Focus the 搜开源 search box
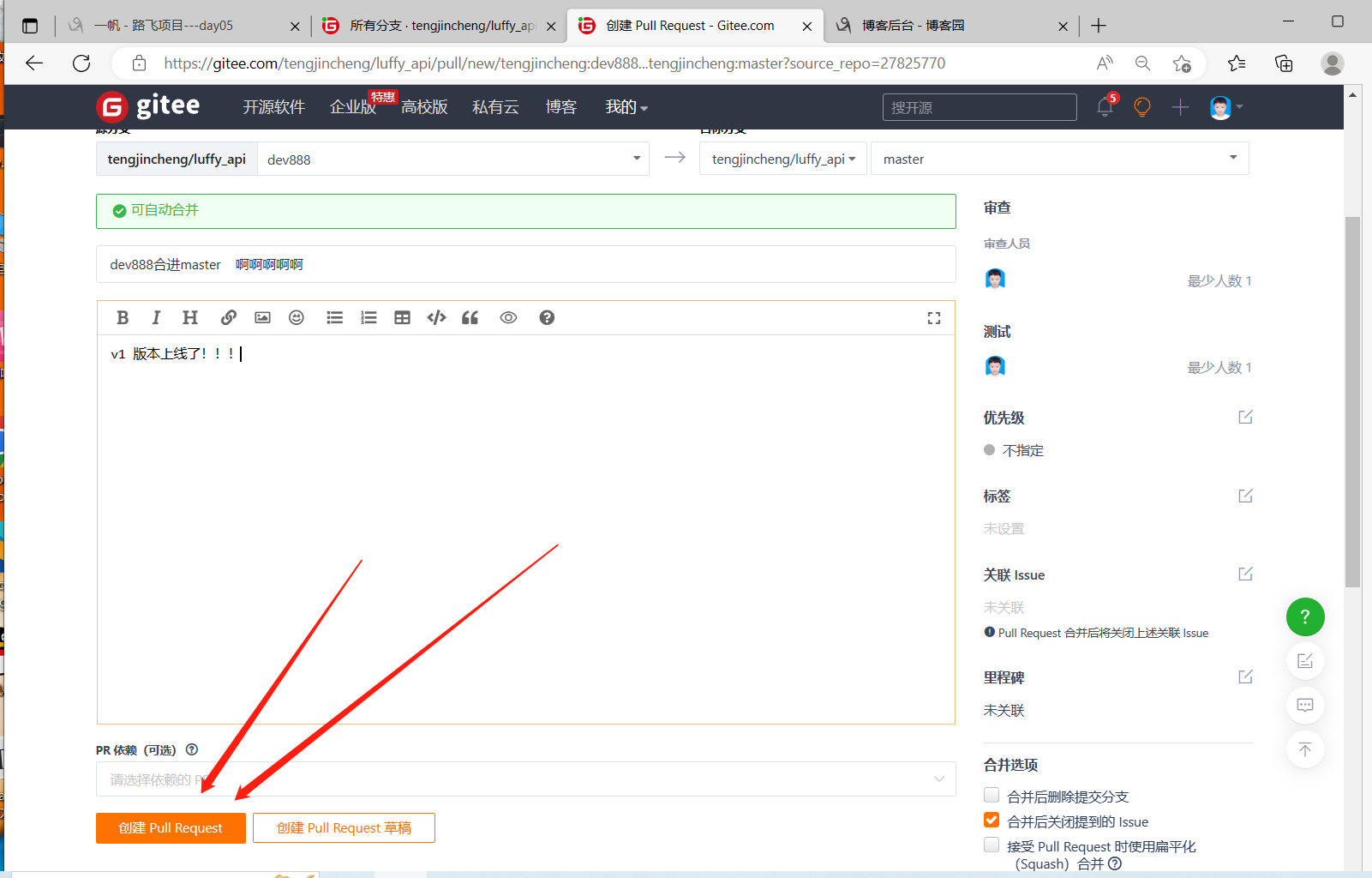This screenshot has height=878, width=1372. pos(980,107)
